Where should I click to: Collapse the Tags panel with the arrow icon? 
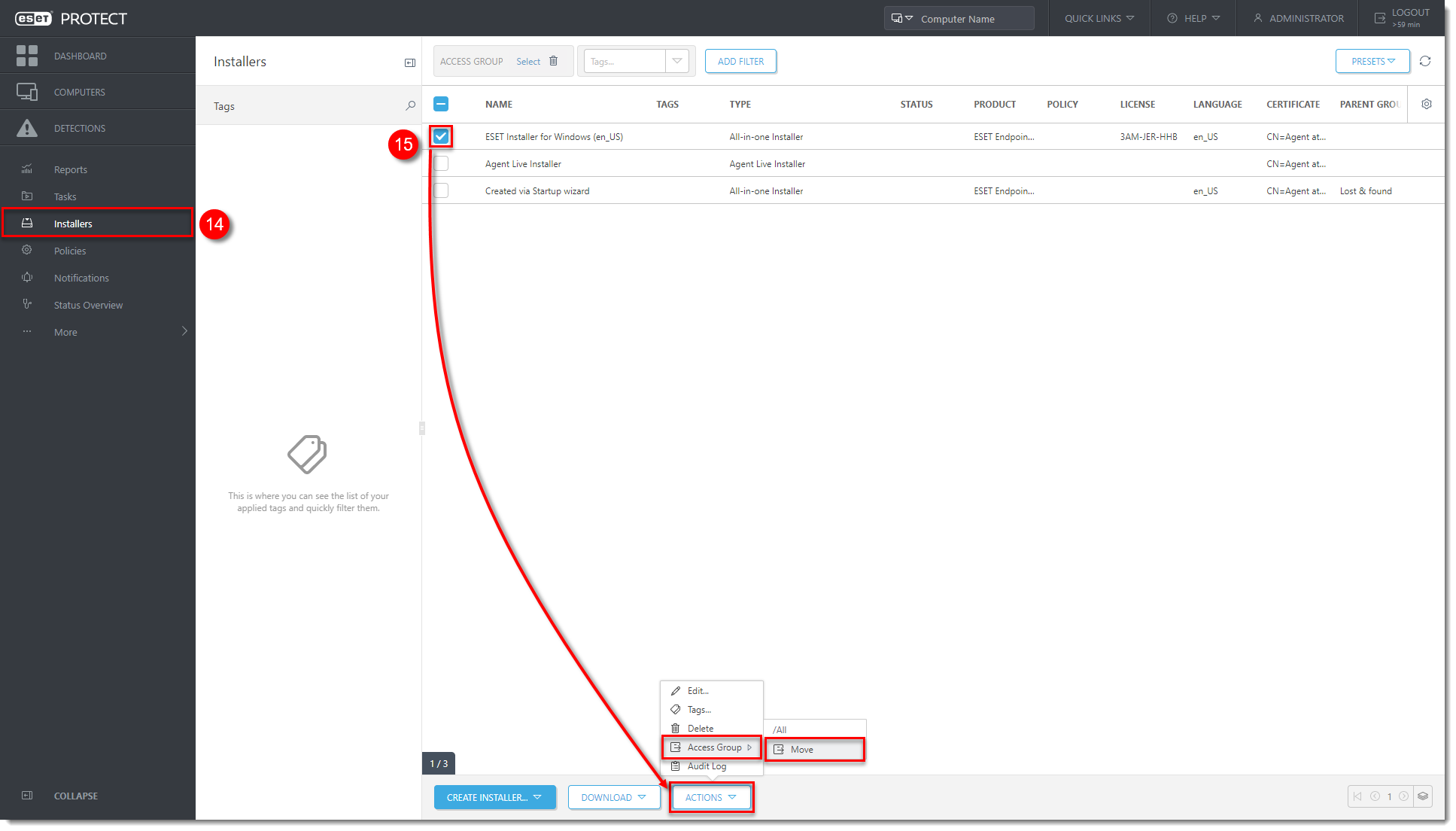pos(410,62)
